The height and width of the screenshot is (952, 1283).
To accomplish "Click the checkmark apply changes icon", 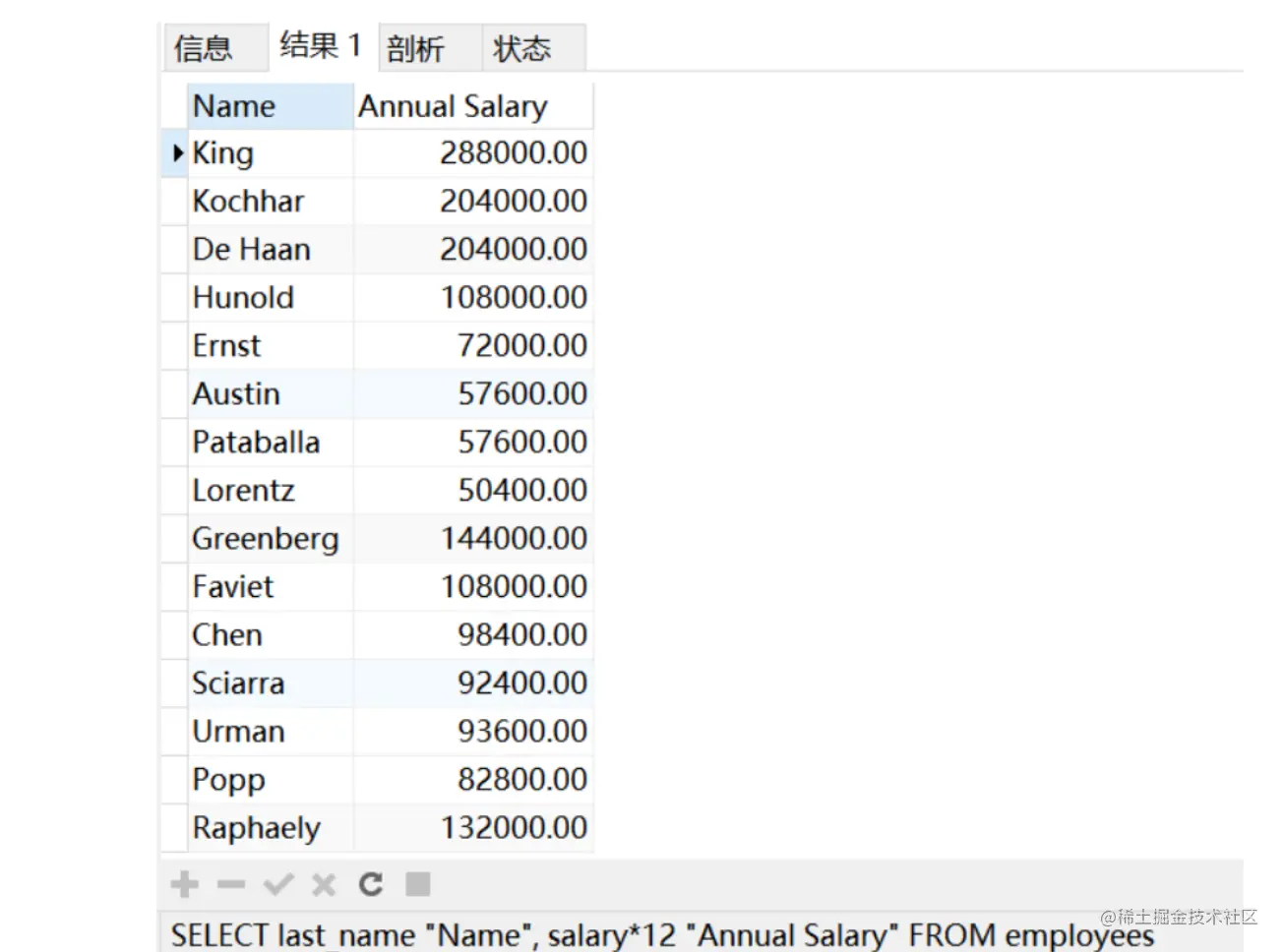I will click(278, 884).
